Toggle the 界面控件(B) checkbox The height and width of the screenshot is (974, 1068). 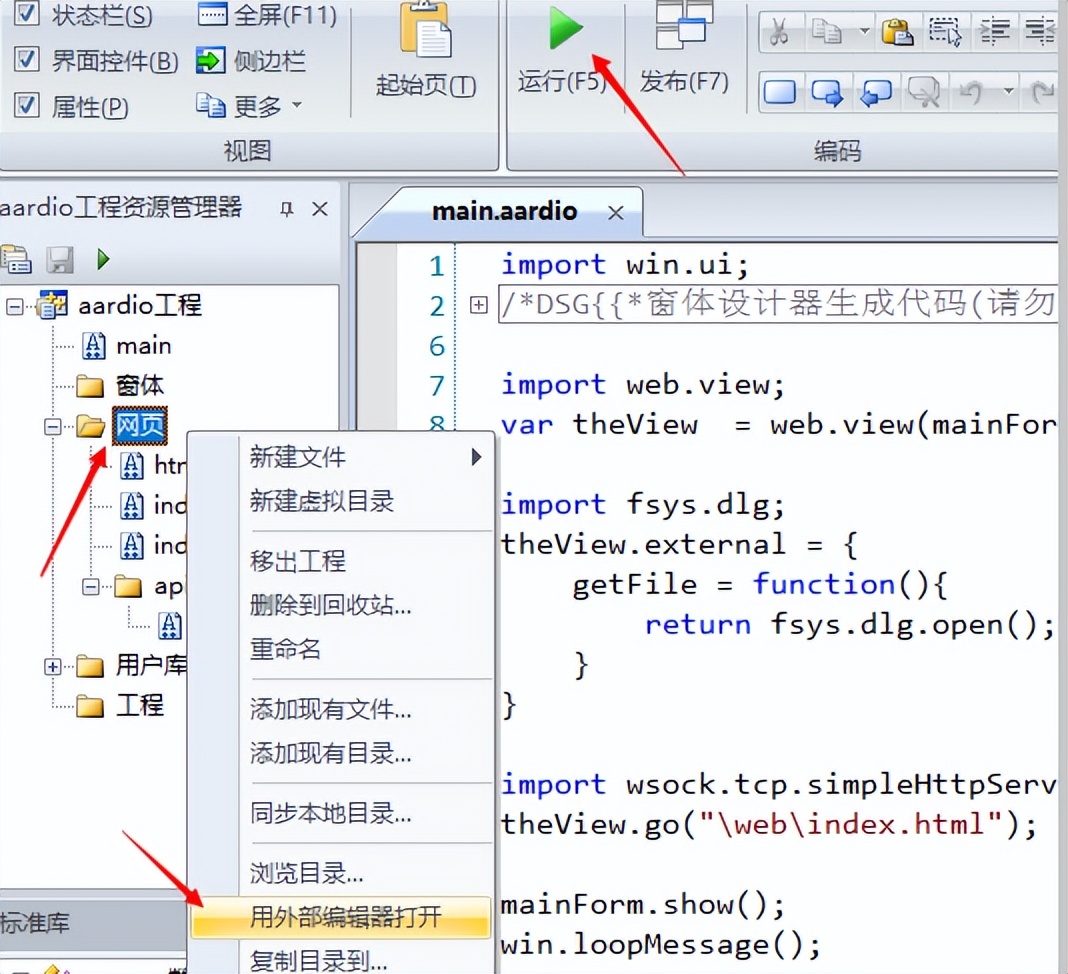[27, 61]
